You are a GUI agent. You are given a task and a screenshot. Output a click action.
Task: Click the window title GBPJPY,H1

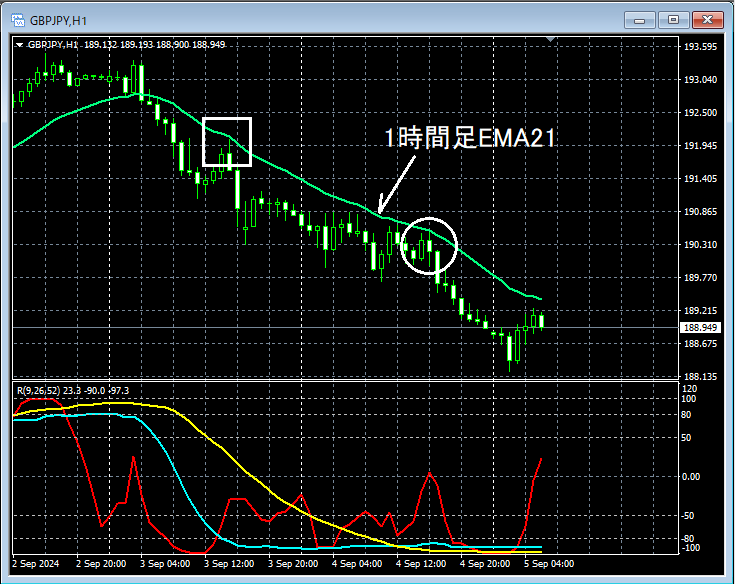[x=58, y=21]
